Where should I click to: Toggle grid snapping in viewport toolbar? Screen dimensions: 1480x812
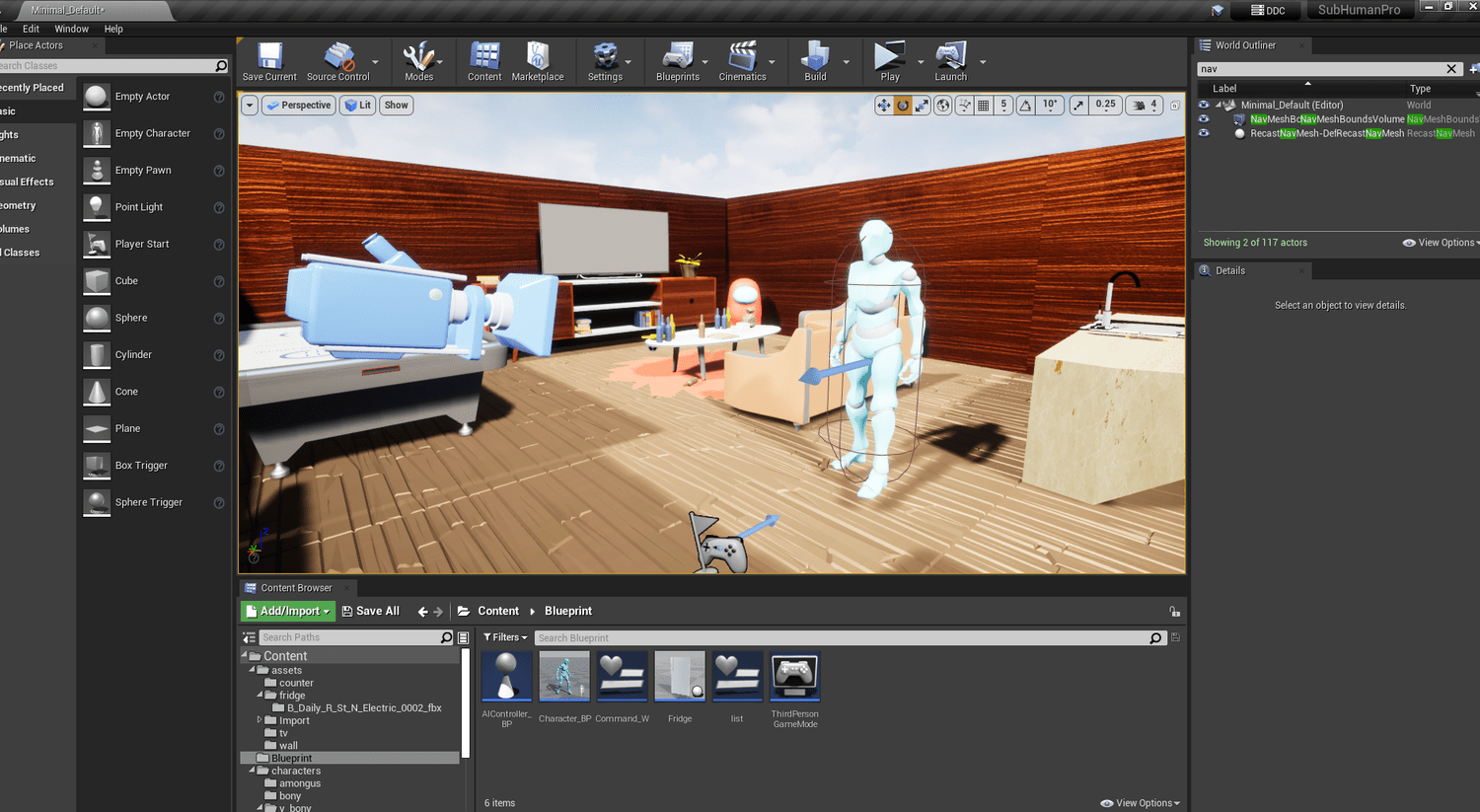(x=984, y=106)
